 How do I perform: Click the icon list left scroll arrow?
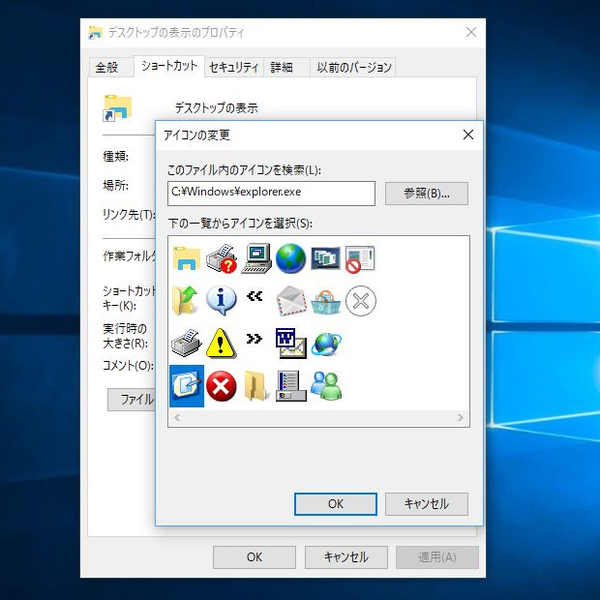coord(177,417)
